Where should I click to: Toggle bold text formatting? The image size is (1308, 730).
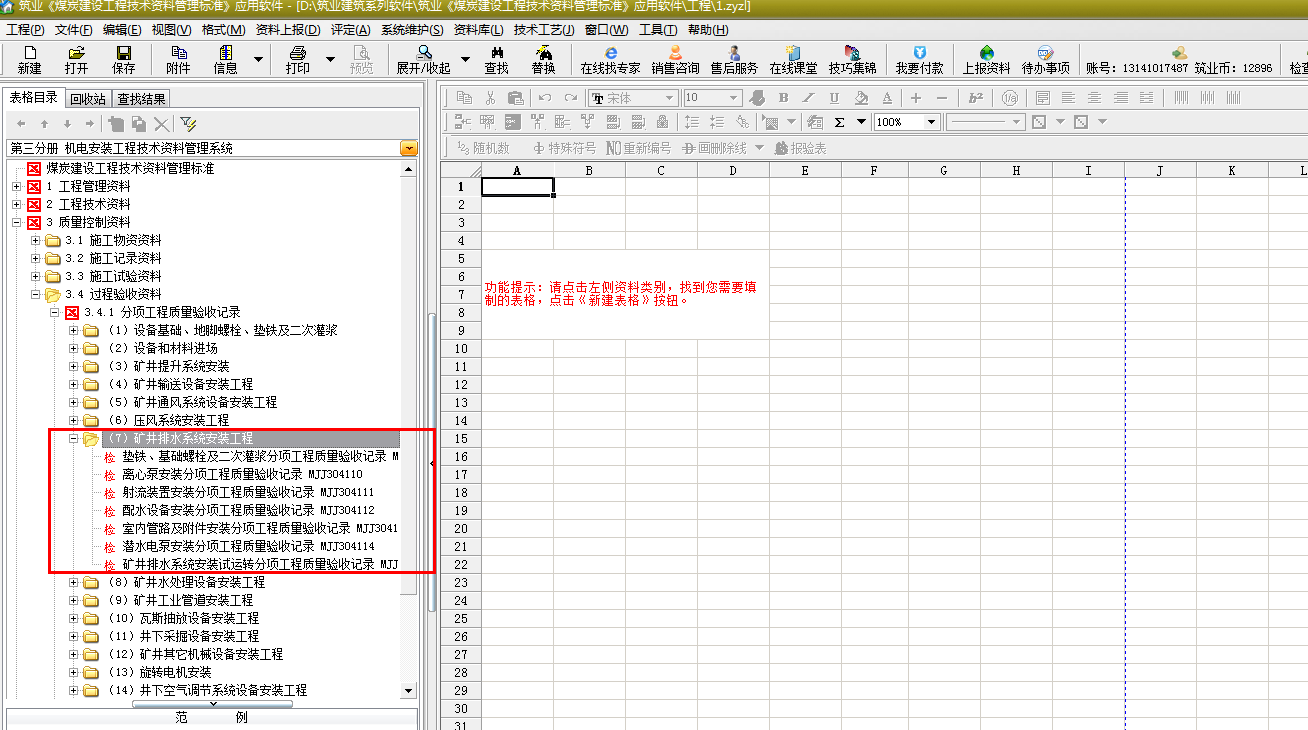783,98
